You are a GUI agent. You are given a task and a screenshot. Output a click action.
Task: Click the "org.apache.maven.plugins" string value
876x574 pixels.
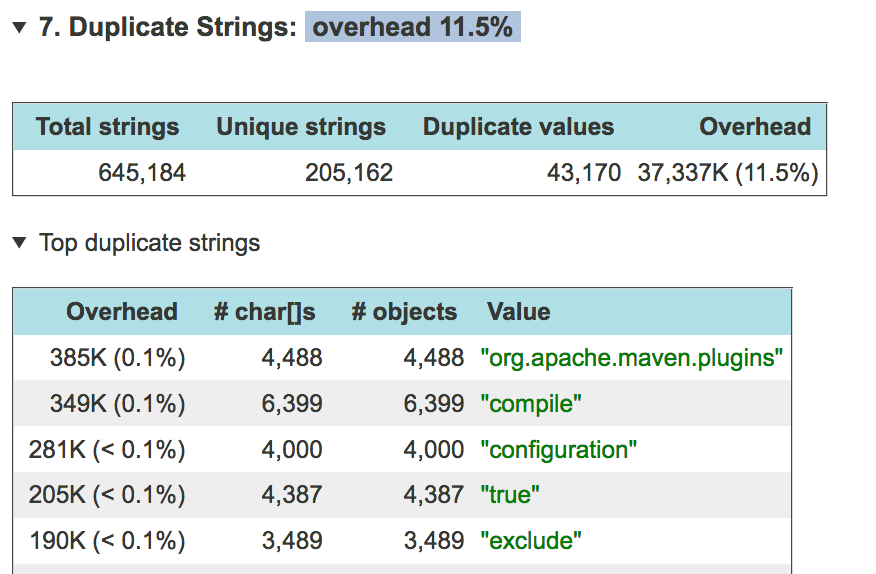[x=631, y=358]
